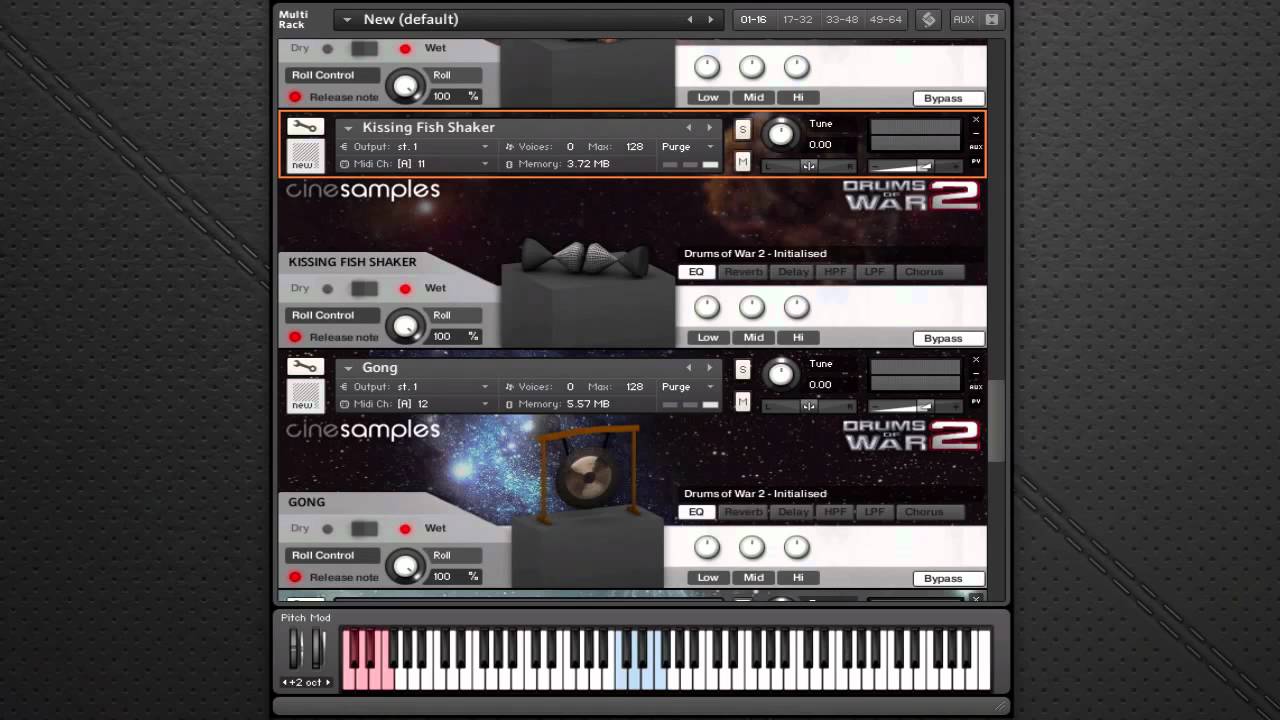Click Roll Control in Kissing Fish Shaker panel
This screenshot has width=1280, height=720.
(x=334, y=315)
